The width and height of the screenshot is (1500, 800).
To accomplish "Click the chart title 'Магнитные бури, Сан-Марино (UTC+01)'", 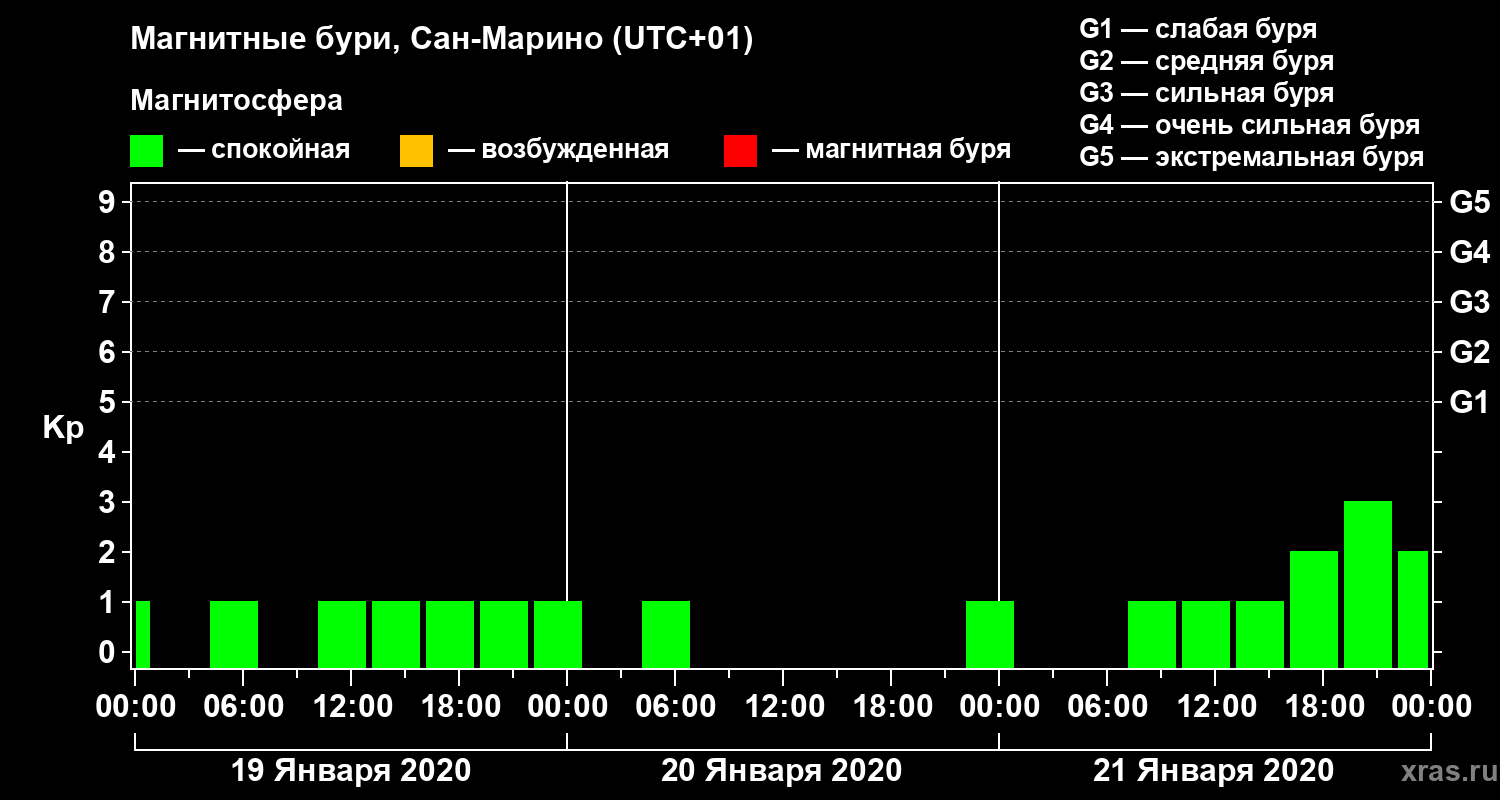I will (441, 41).
